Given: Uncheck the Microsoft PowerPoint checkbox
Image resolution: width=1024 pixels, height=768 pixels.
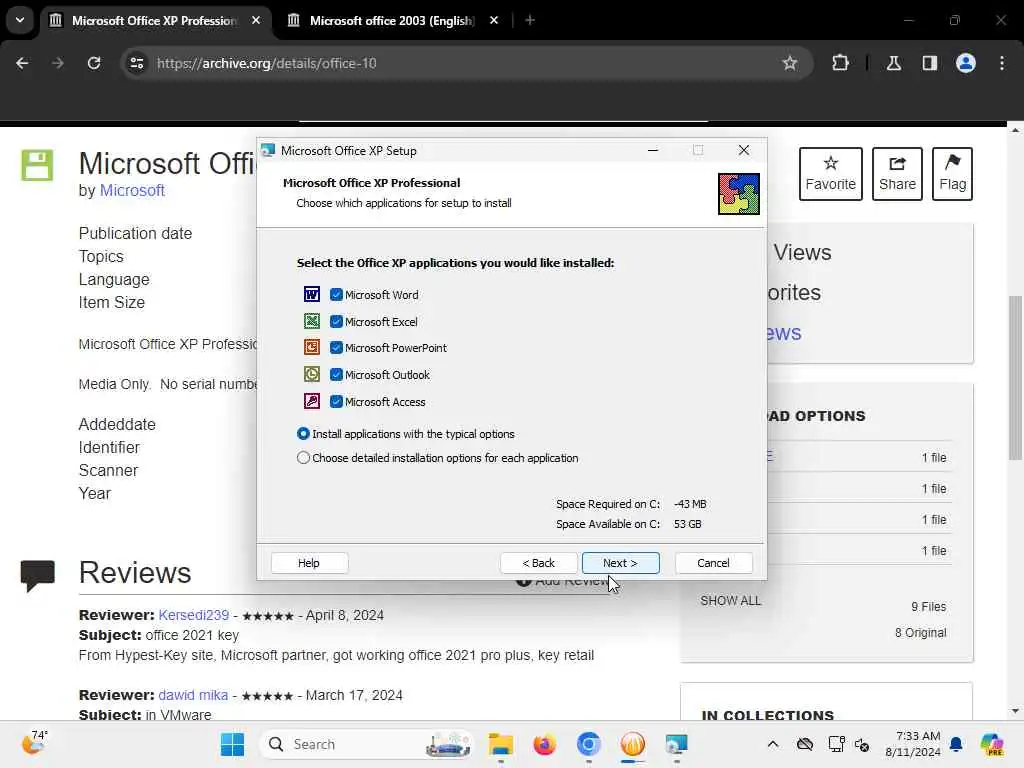Looking at the screenshot, I should click(336, 348).
